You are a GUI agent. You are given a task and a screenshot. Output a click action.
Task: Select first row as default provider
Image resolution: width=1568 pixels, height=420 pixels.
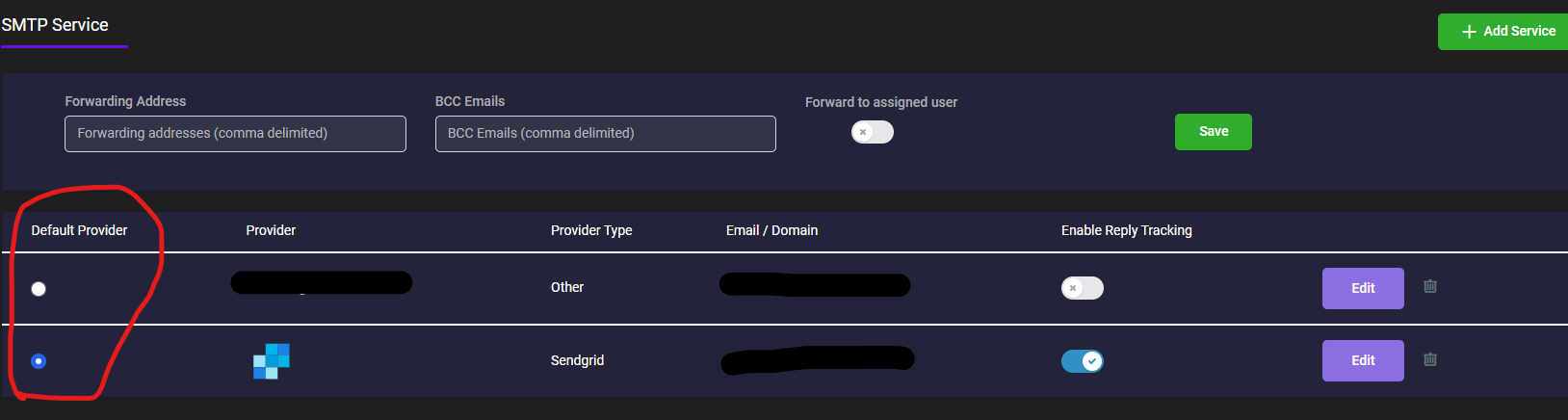click(39, 289)
